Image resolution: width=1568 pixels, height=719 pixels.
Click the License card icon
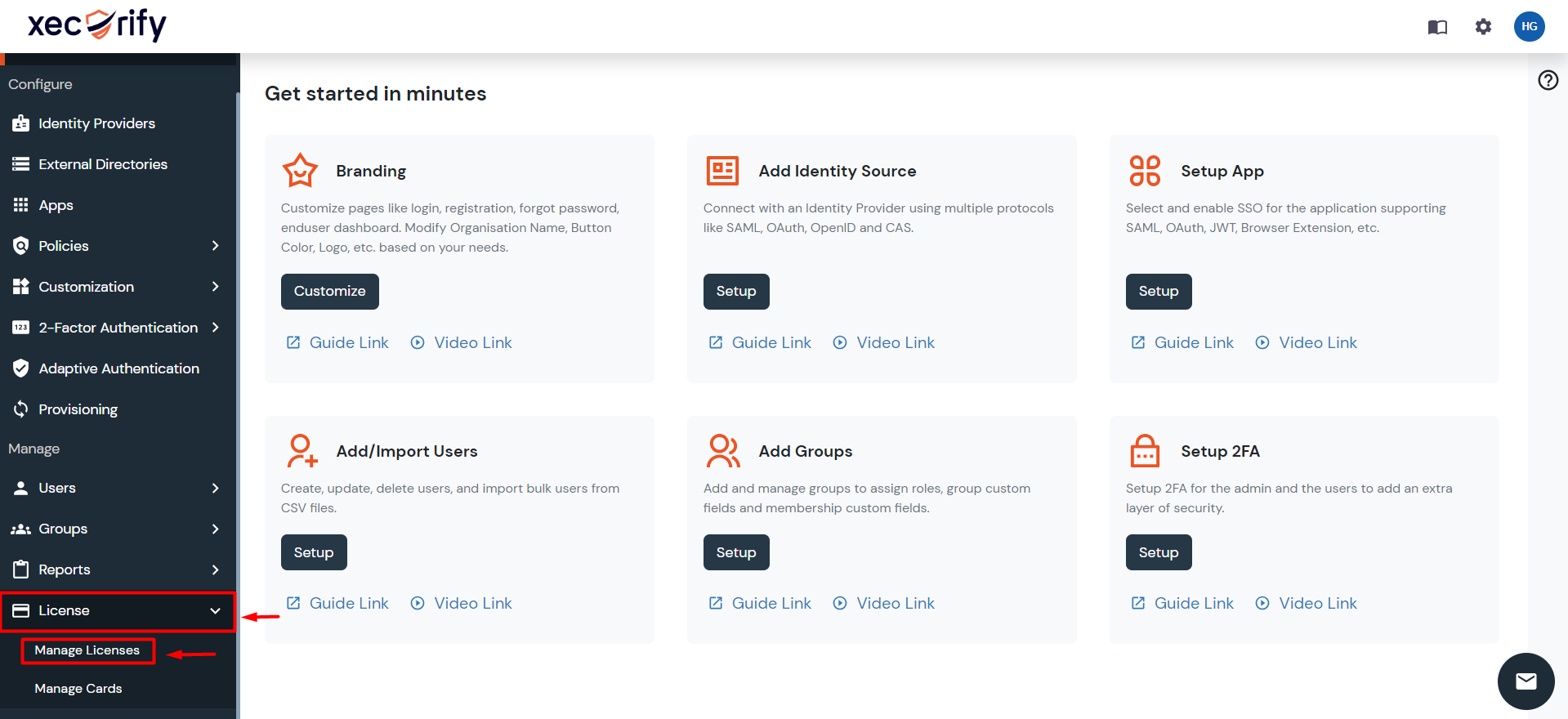21,610
